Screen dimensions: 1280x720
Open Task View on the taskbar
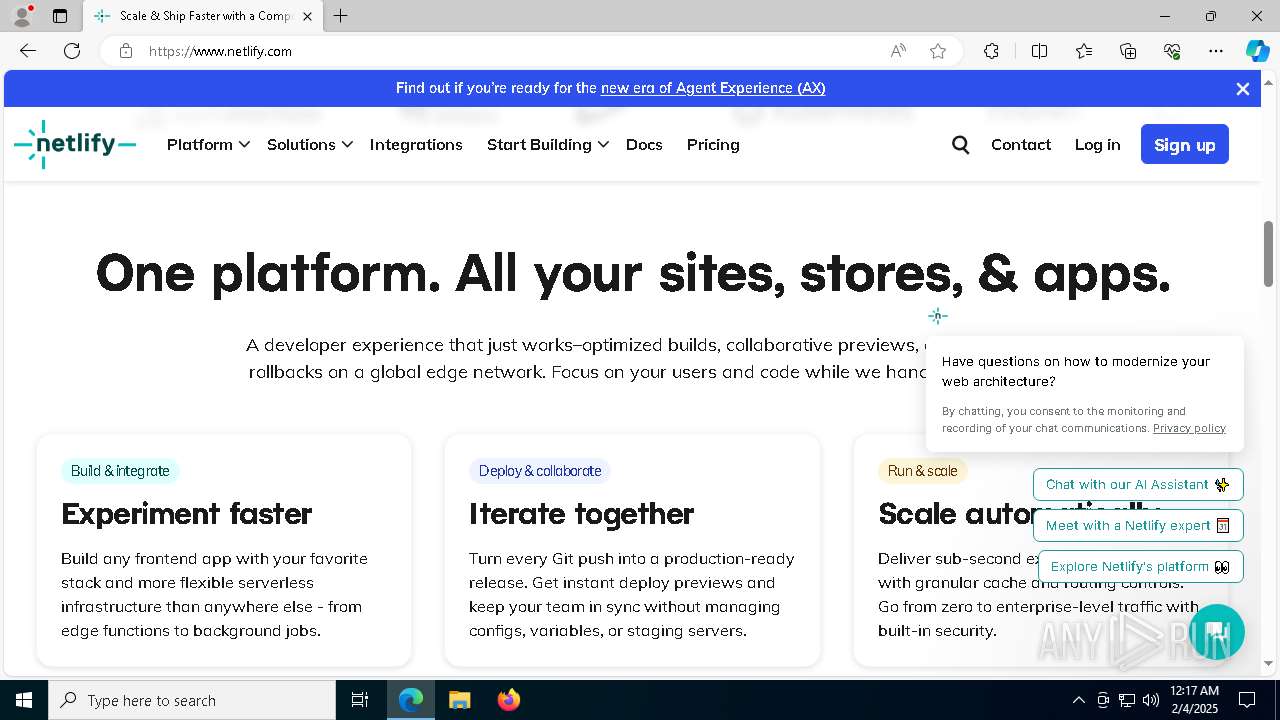tap(360, 700)
